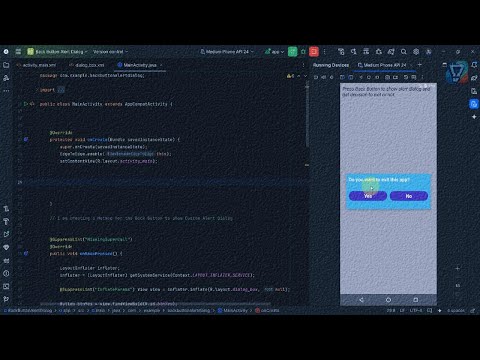
Task: Click the editor horizontal scrollbar
Action: pos(155,304)
